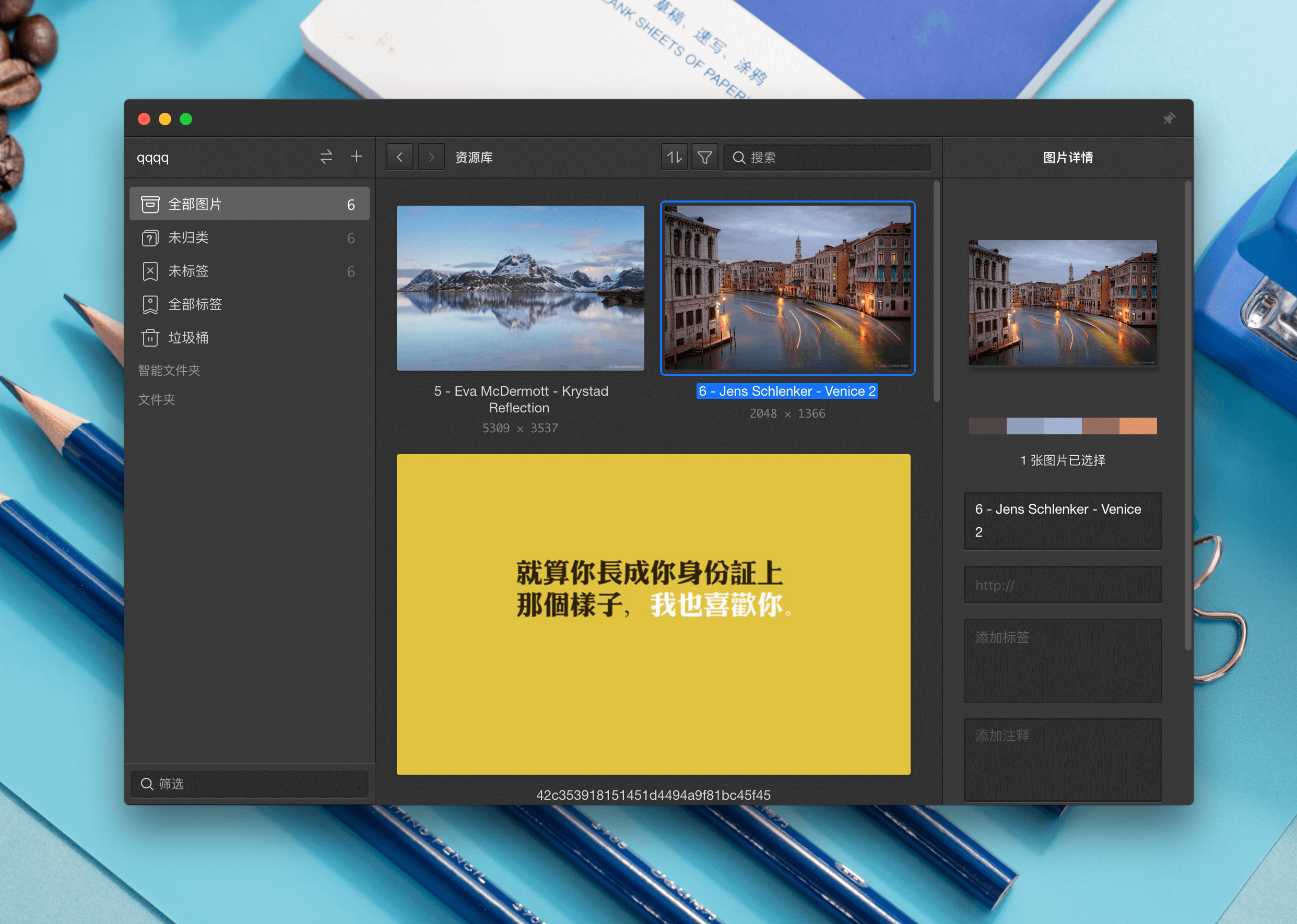Viewport: 1297px width, 924px height.
Task: Select the yellow Chinese text image
Action: click(x=653, y=614)
